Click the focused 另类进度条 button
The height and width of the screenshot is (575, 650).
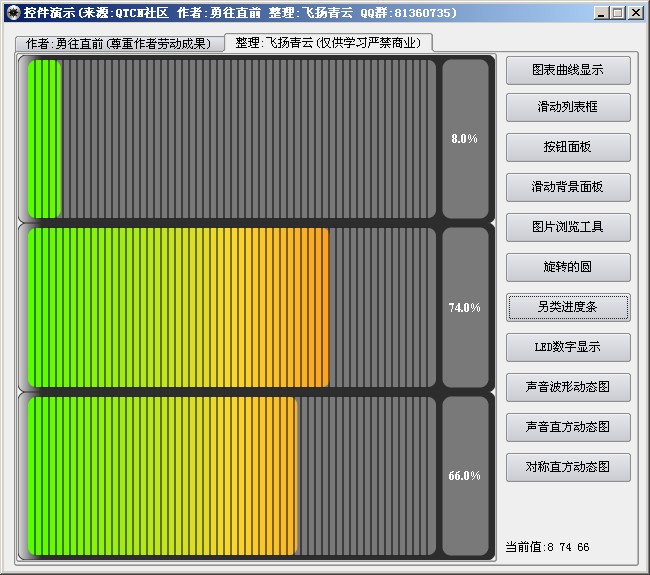click(x=568, y=307)
